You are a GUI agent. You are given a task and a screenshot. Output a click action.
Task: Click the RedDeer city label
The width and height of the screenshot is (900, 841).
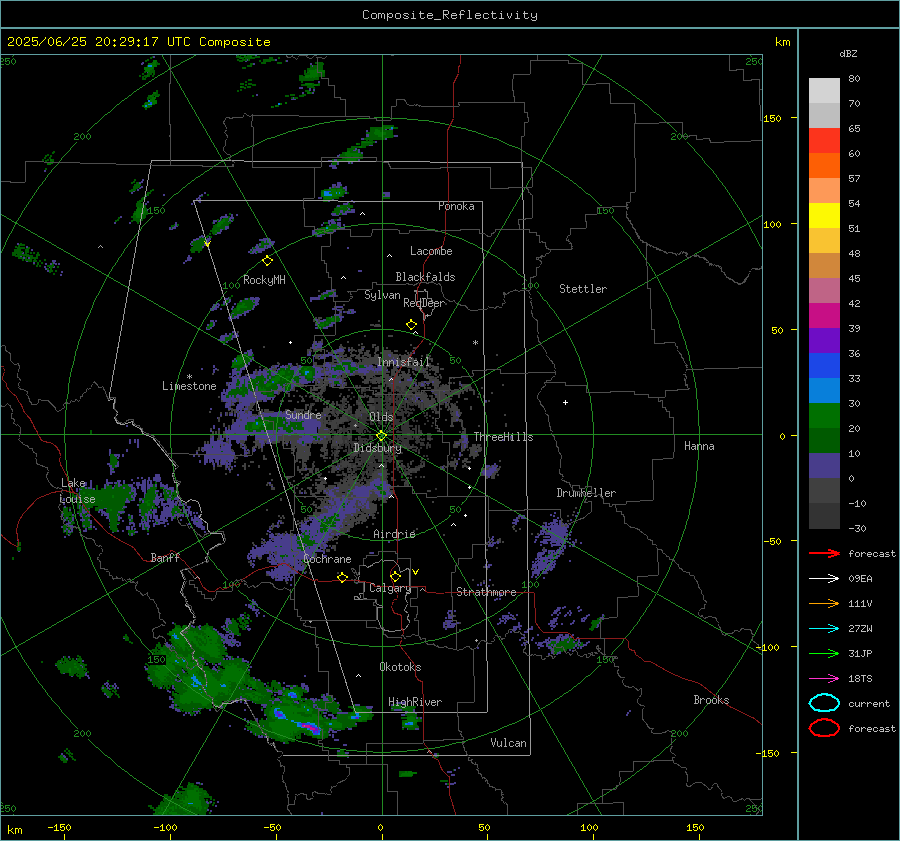pyautogui.click(x=424, y=303)
